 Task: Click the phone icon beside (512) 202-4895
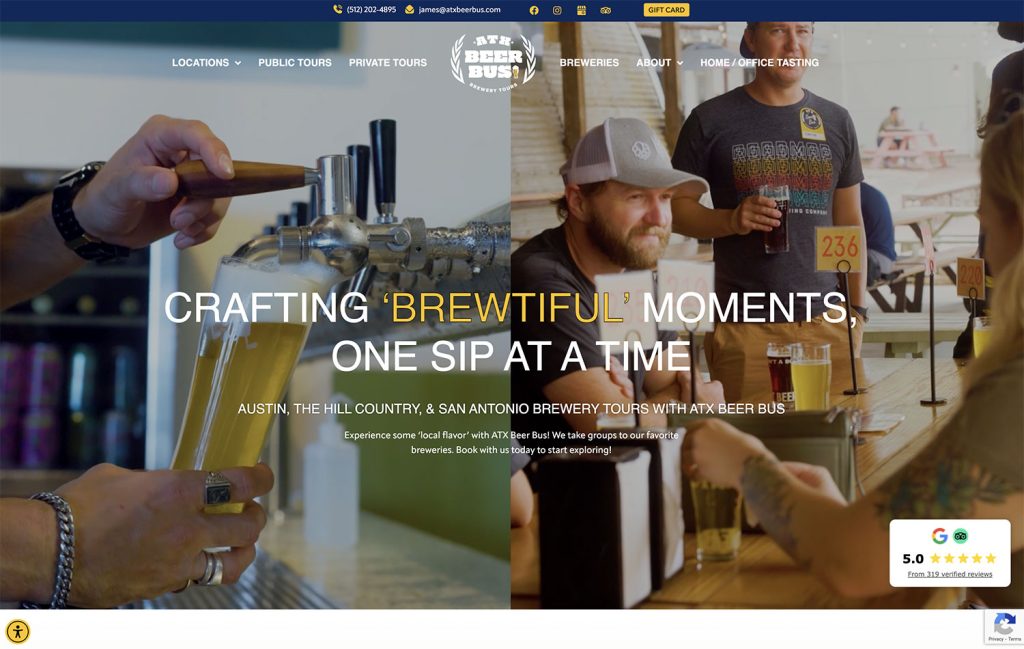pos(338,9)
